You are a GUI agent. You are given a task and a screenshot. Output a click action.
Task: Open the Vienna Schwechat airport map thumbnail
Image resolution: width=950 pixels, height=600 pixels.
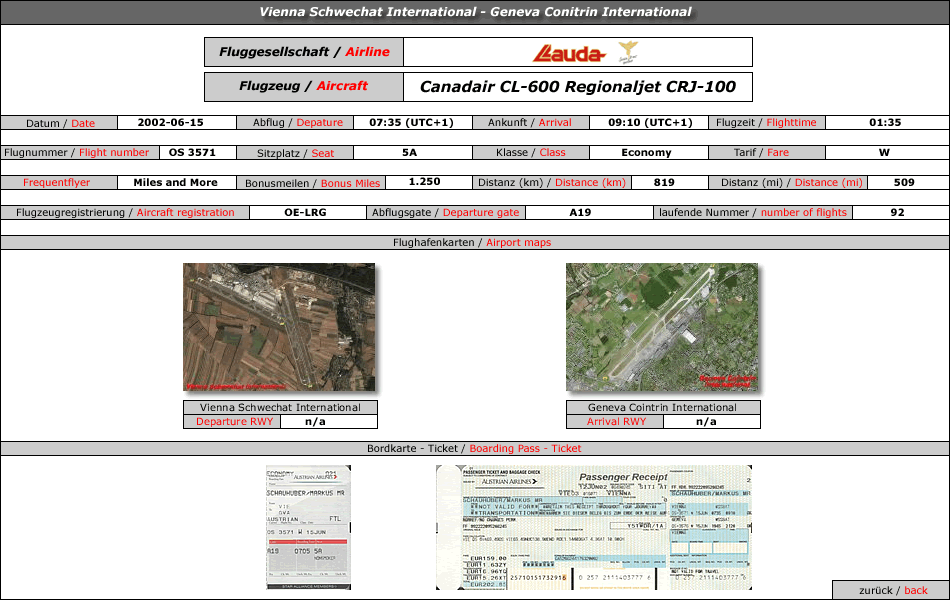click(279, 327)
